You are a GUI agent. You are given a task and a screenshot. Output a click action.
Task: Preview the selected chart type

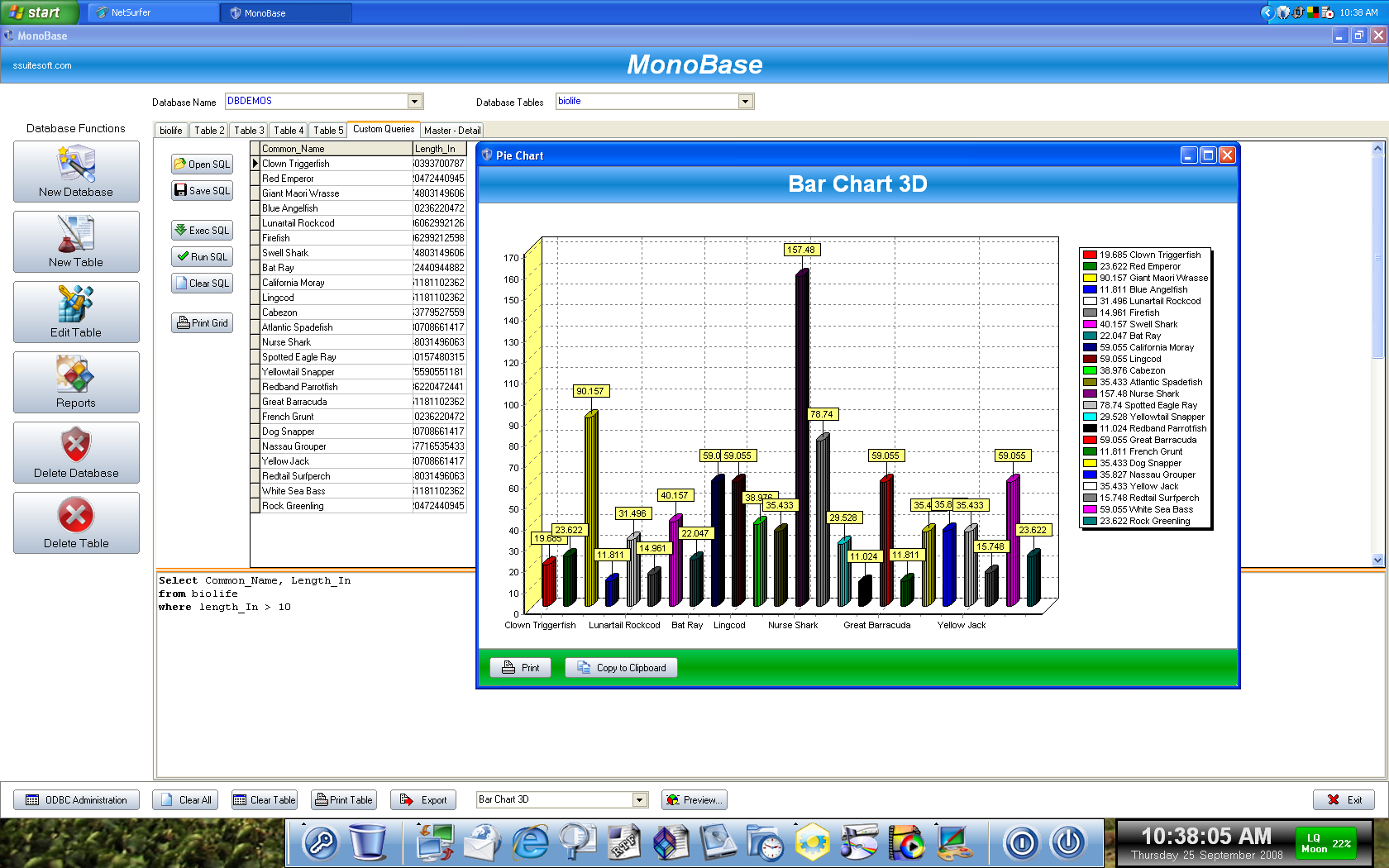(694, 800)
